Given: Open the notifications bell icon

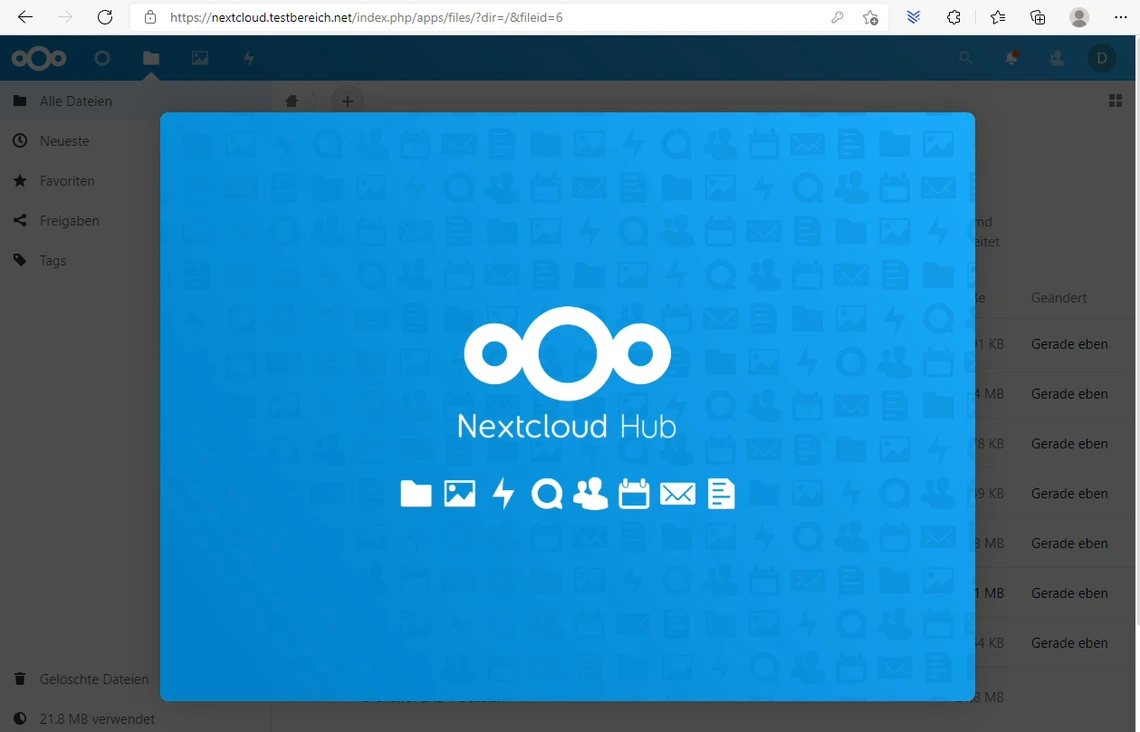Looking at the screenshot, I should 1011,59.
